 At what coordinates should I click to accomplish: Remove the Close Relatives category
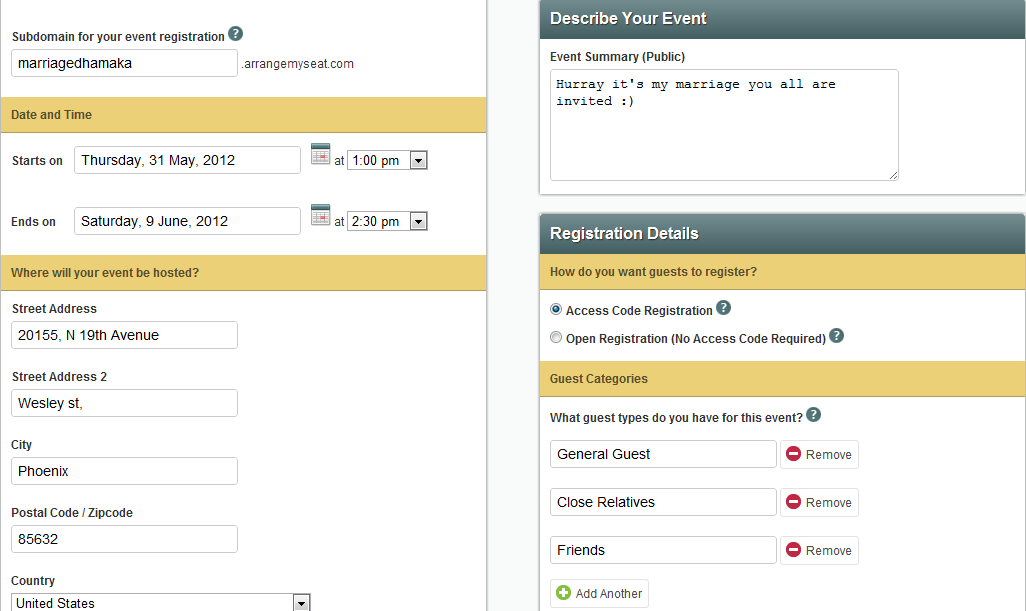(x=819, y=502)
